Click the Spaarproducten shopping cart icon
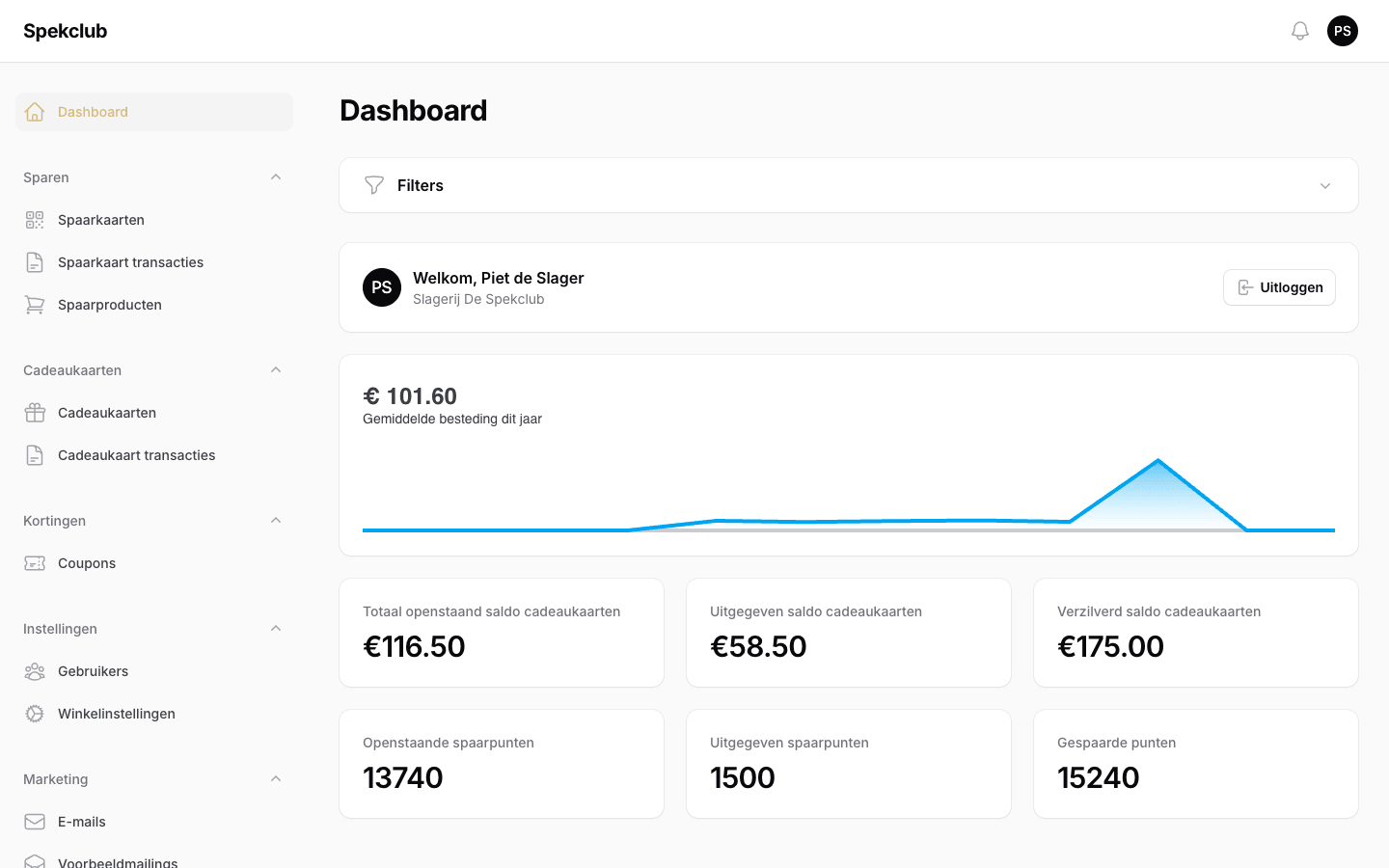 (x=35, y=305)
